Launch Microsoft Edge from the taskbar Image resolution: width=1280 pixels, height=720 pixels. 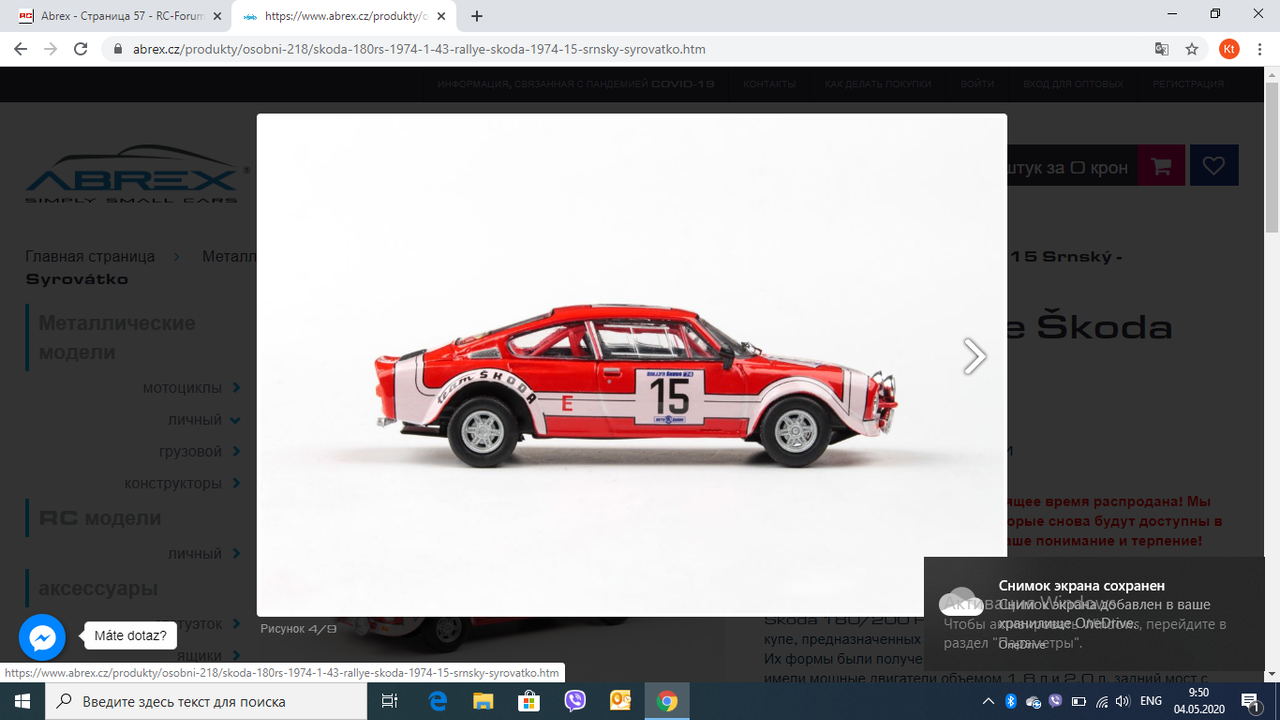pyautogui.click(x=438, y=701)
